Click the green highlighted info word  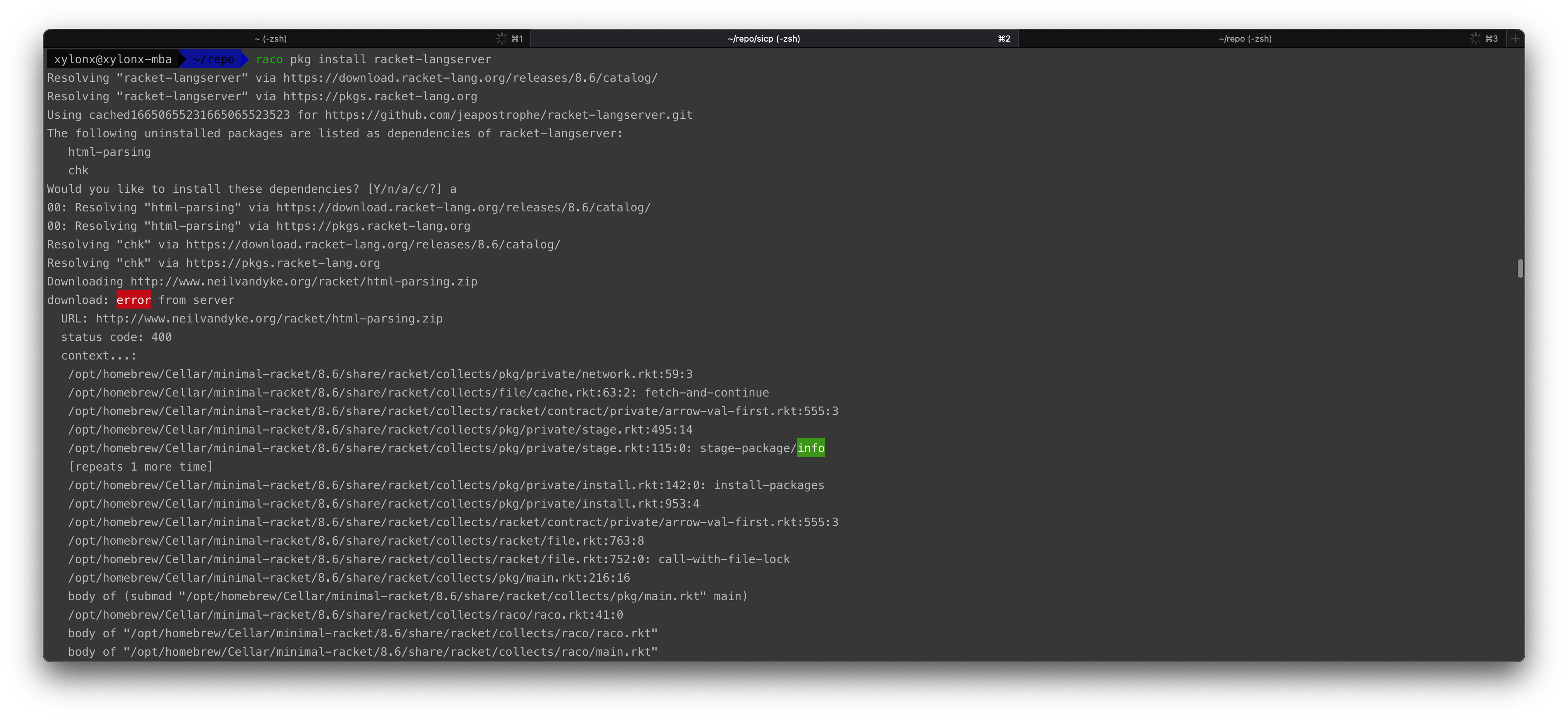pyautogui.click(x=811, y=448)
